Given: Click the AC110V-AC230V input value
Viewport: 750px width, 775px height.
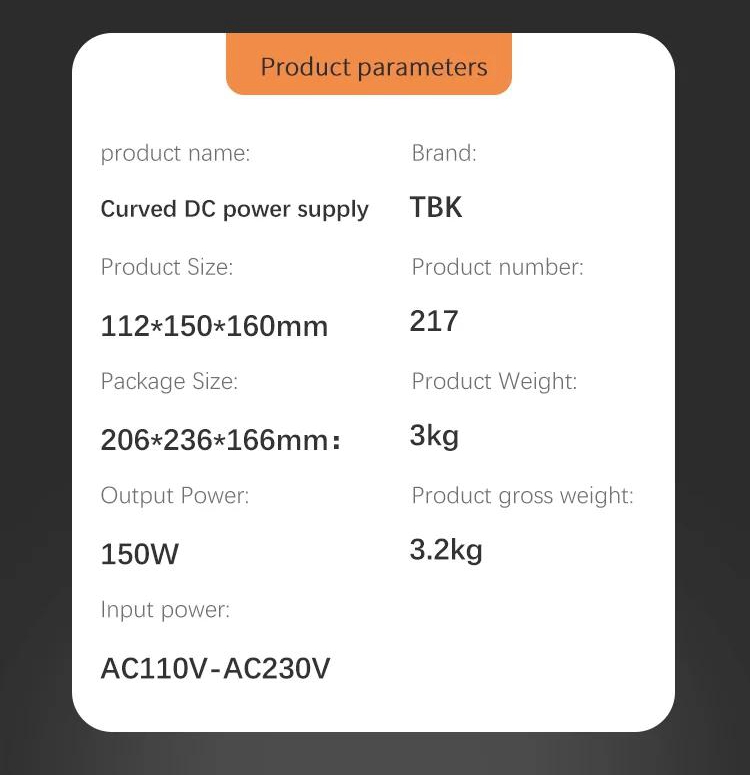Looking at the screenshot, I should pos(215,668).
